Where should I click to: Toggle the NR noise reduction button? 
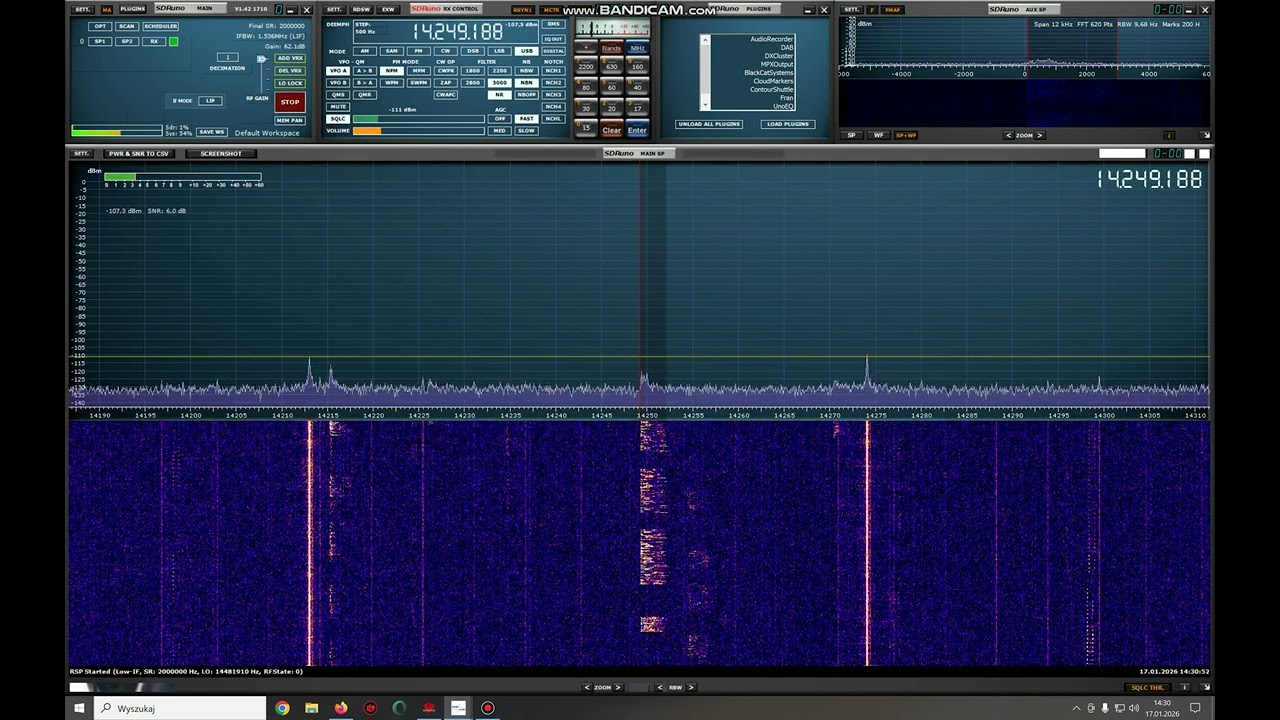pos(499,94)
